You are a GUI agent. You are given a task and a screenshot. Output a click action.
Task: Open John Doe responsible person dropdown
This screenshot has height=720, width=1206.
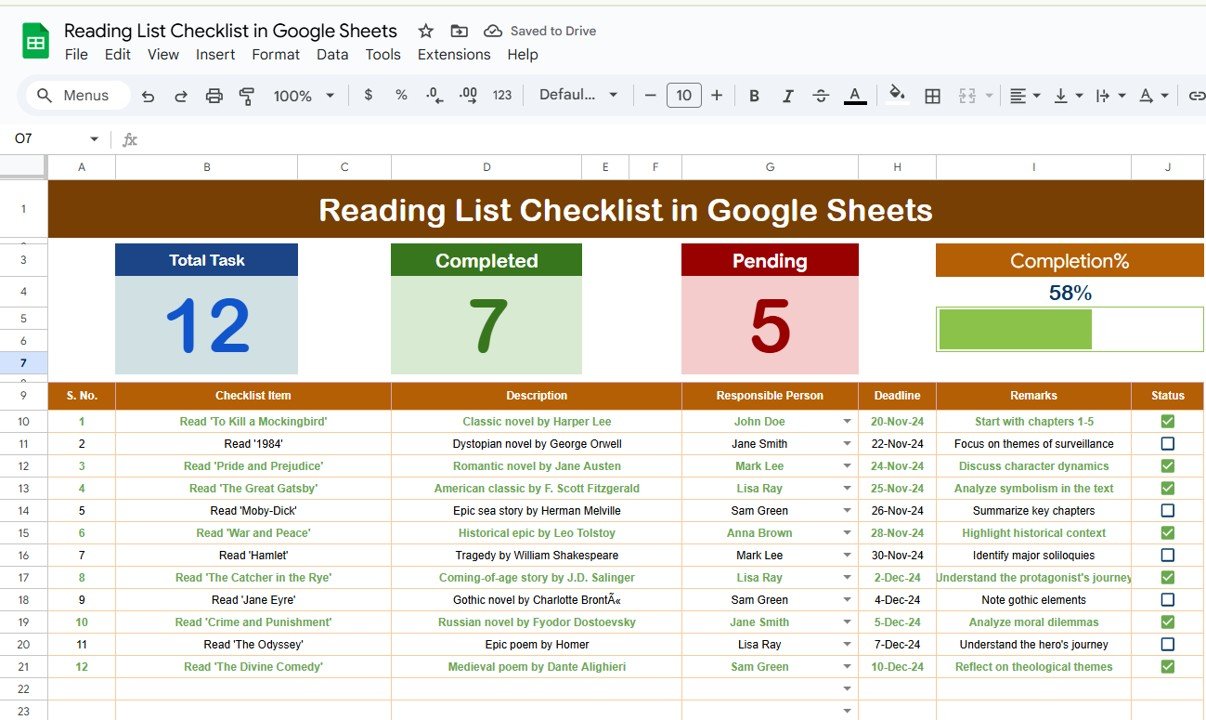tap(847, 422)
